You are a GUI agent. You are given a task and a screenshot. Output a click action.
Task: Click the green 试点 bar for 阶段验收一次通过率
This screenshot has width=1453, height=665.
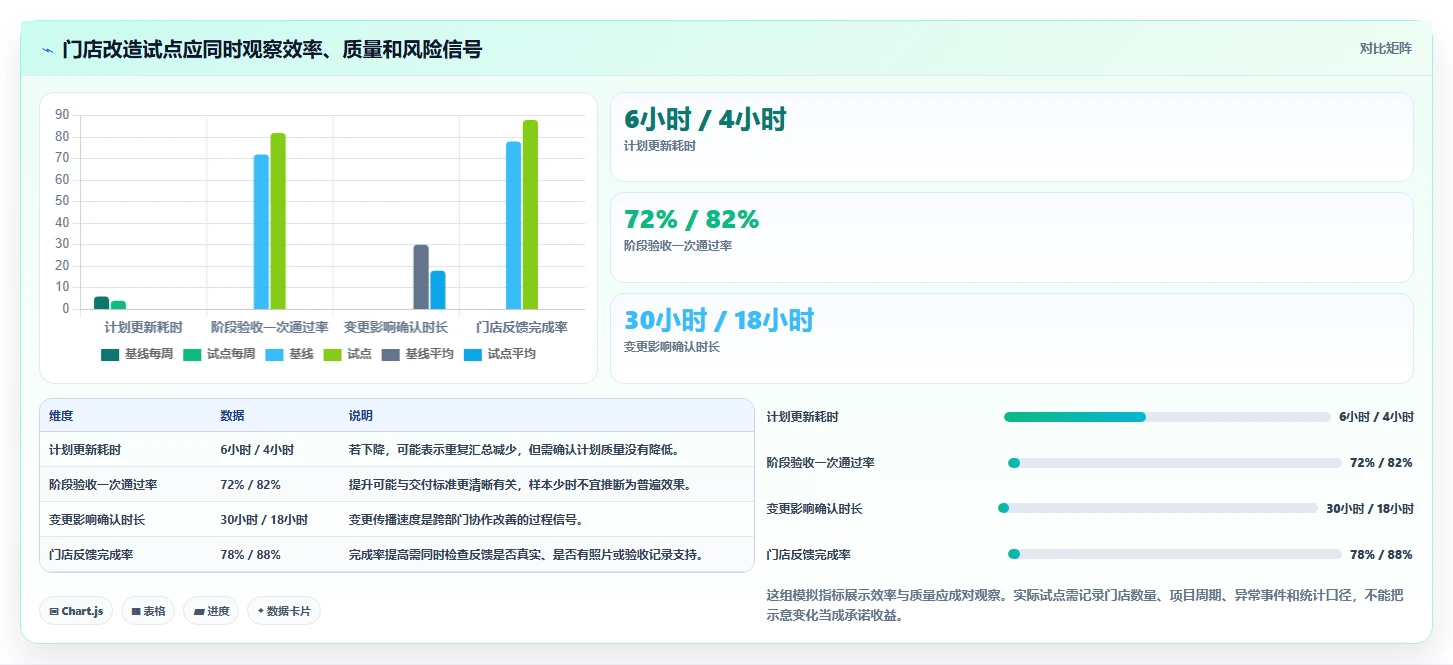pyautogui.click(x=278, y=221)
